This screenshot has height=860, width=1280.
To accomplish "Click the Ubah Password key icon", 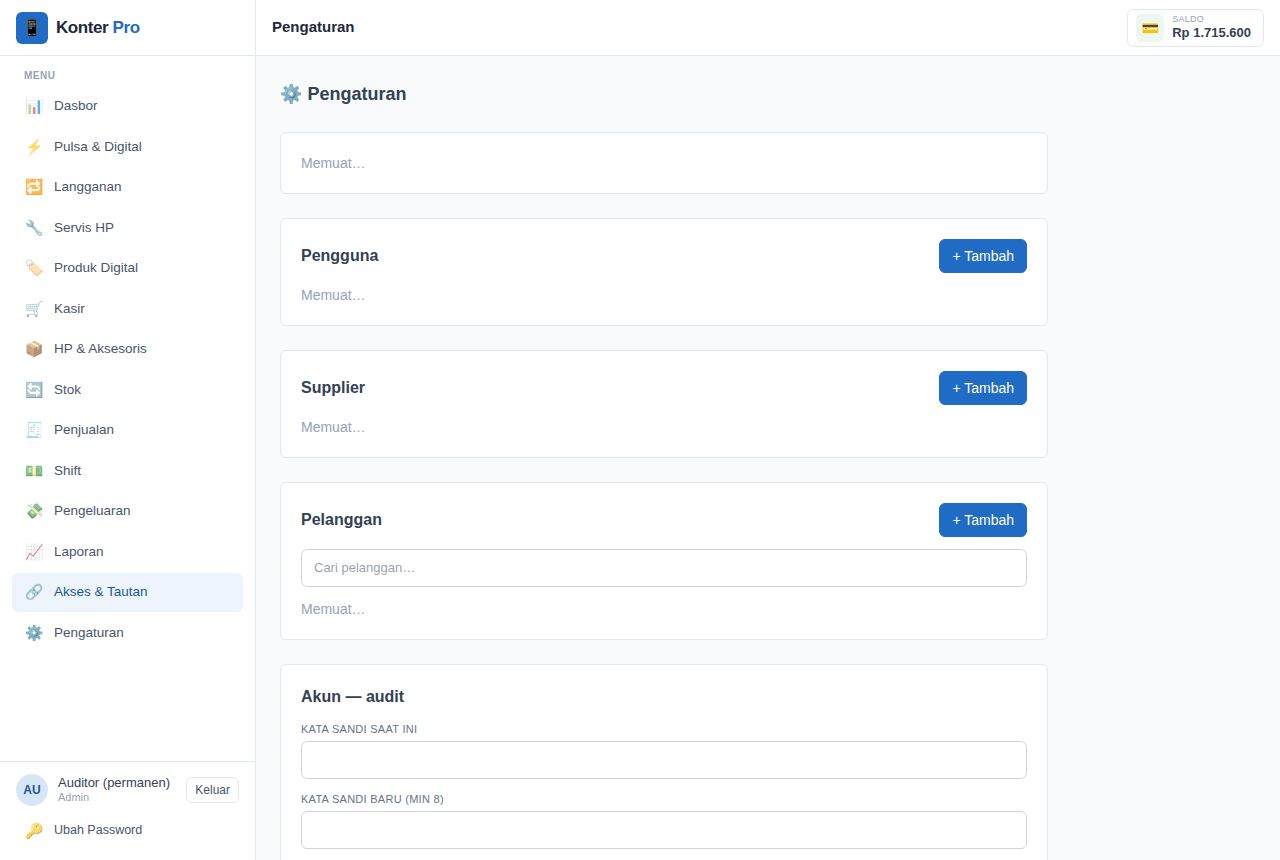I will (x=34, y=830).
